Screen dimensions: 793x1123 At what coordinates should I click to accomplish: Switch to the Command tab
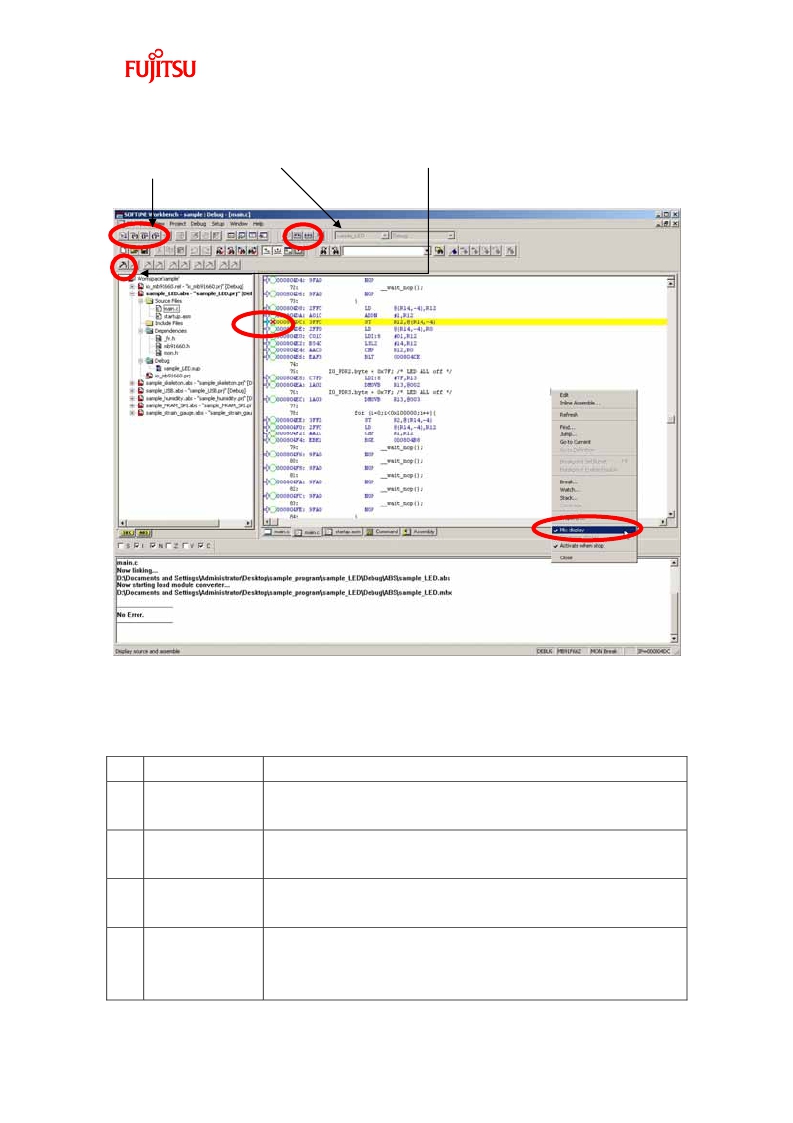pos(382,532)
